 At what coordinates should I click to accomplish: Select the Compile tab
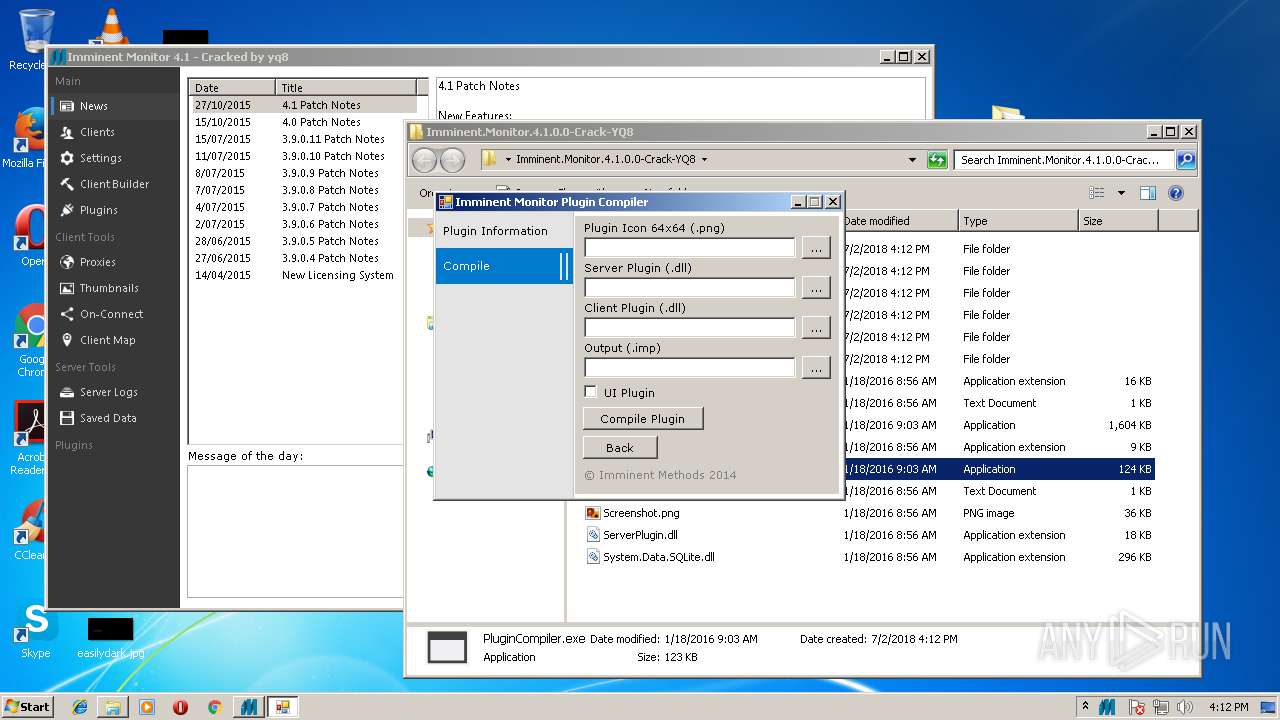[504, 266]
